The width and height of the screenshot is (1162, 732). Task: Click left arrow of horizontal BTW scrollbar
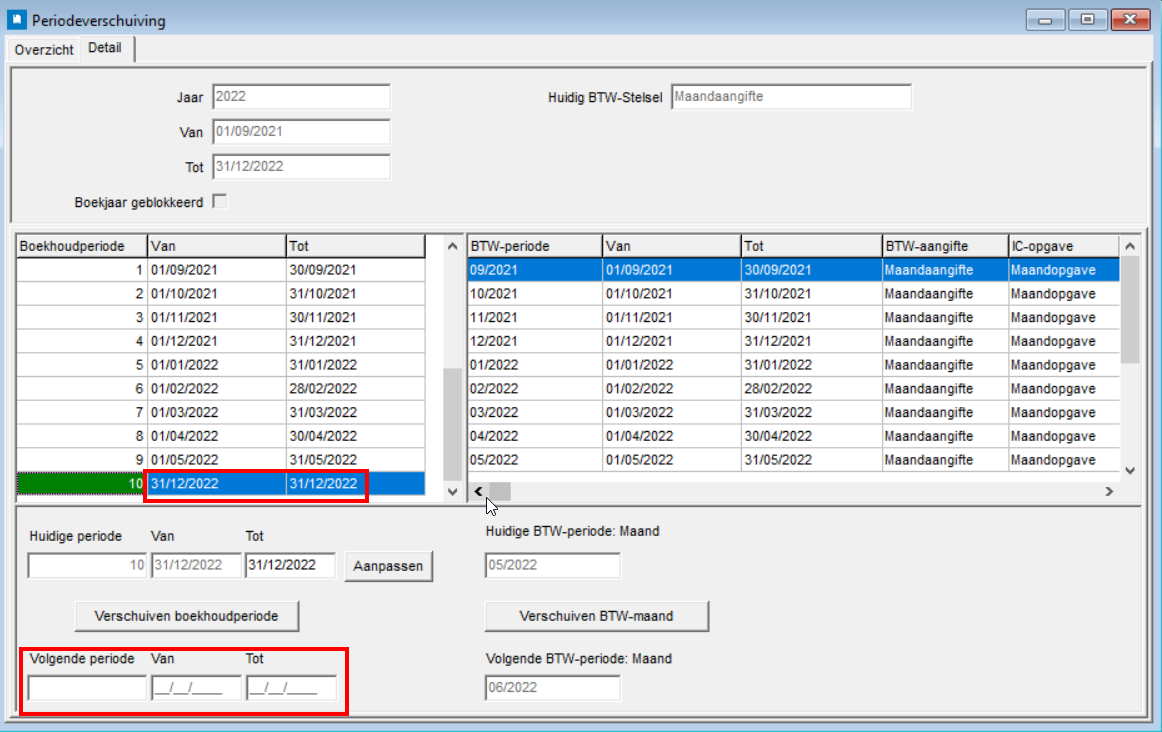click(x=478, y=491)
